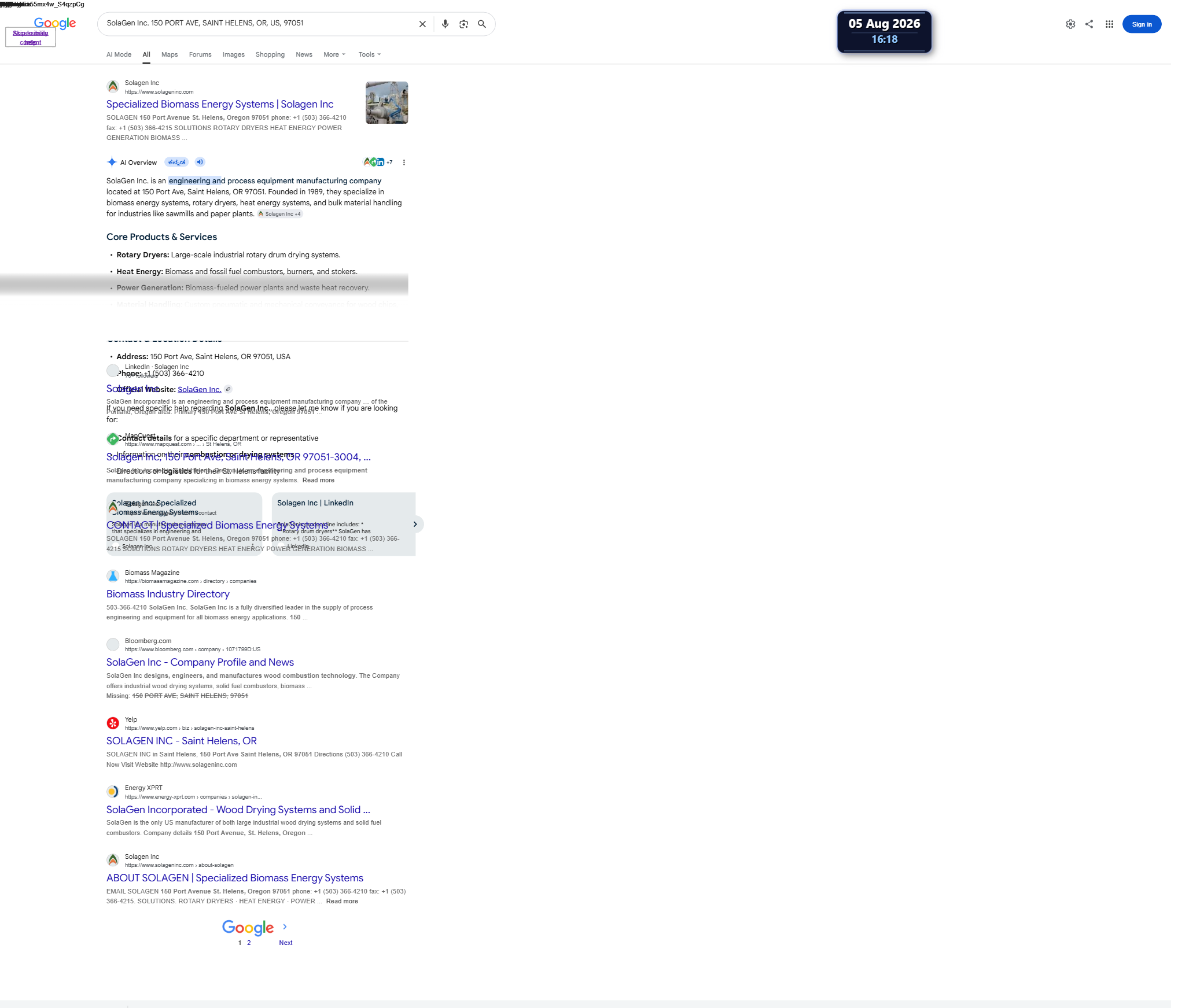Open the News tab
Viewport: 1178px width, 1008px height.
304,54
